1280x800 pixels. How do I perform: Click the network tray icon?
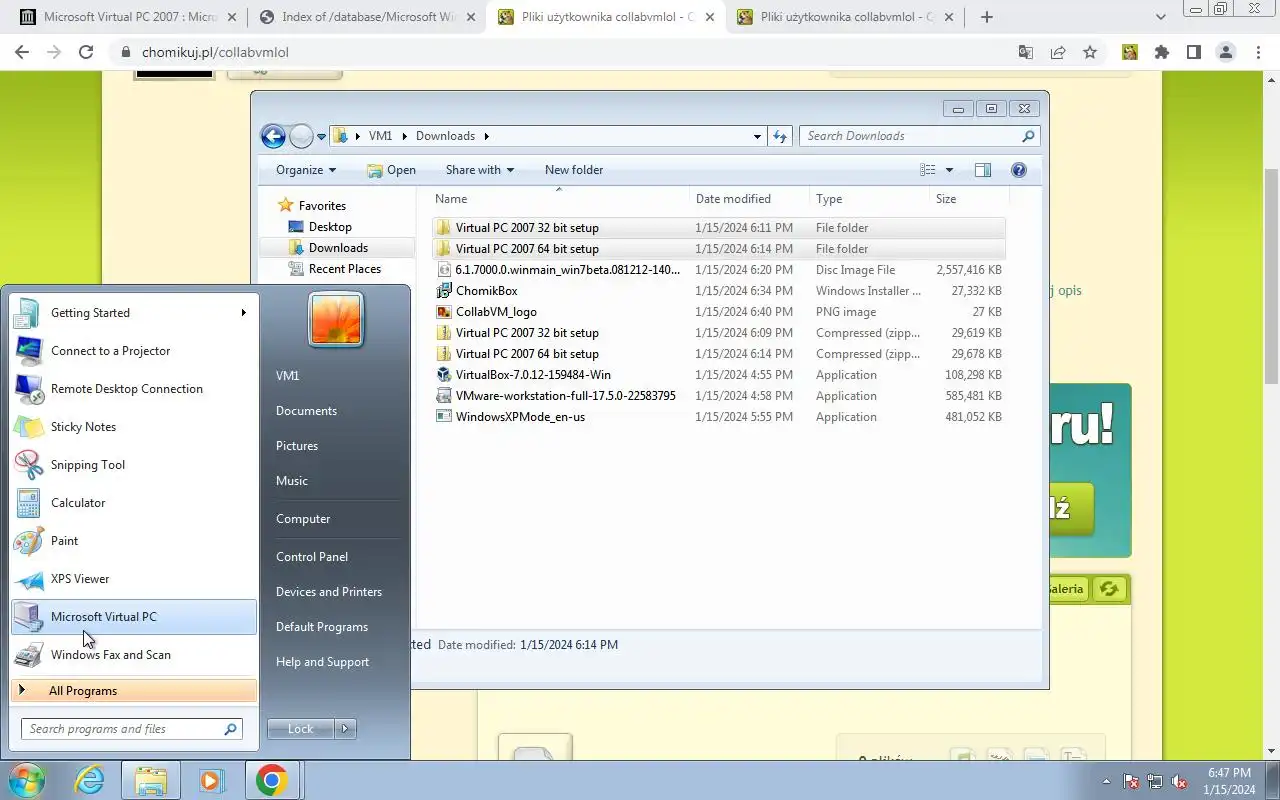tap(1155, 781)
